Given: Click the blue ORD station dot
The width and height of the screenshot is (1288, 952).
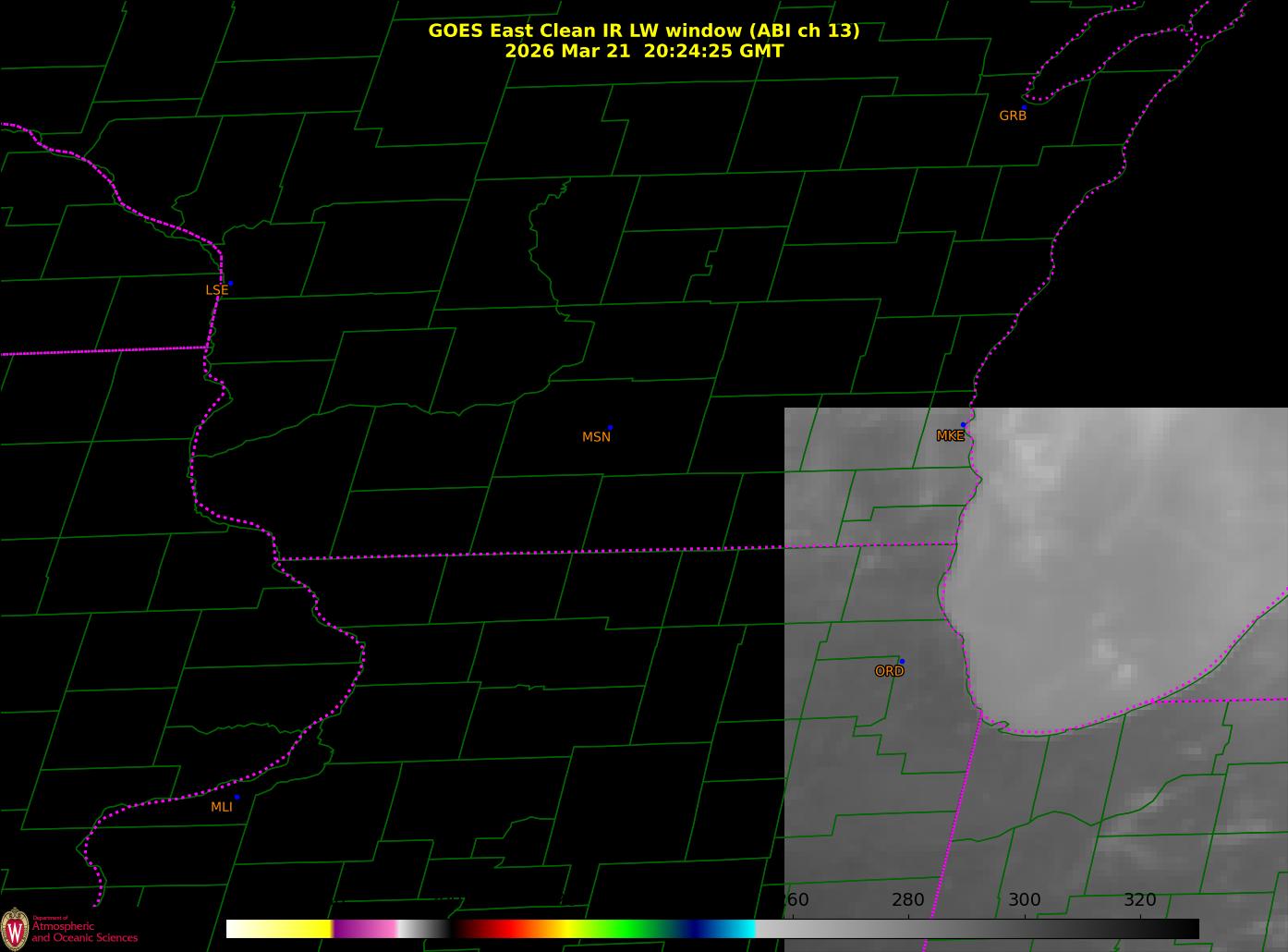Looking at the screenshot, I should tap(901, 662).
